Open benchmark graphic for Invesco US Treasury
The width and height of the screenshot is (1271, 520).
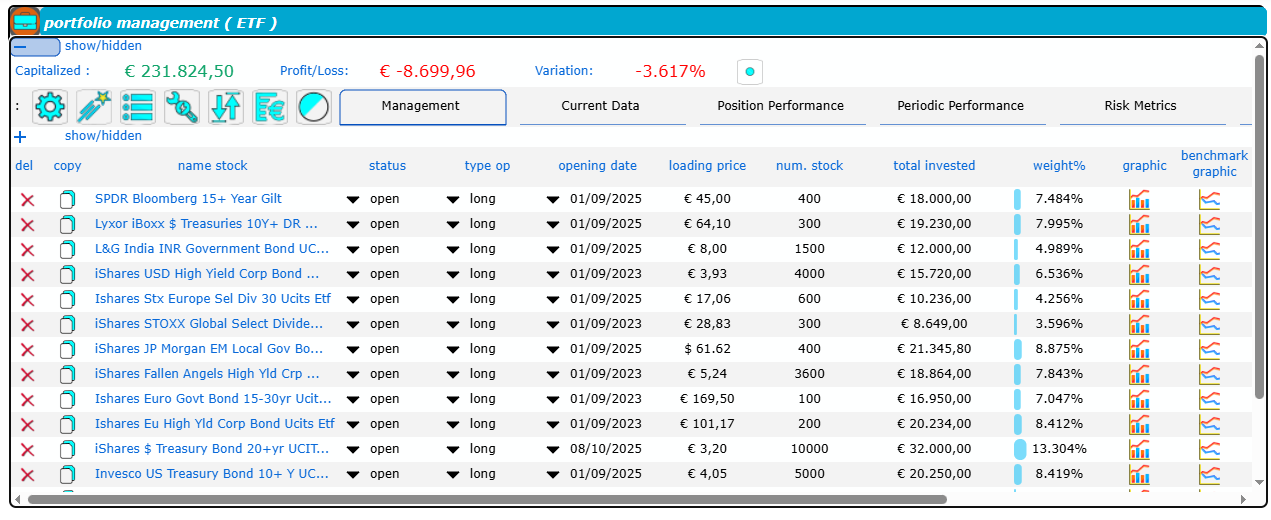click(x=1210, y=475)
